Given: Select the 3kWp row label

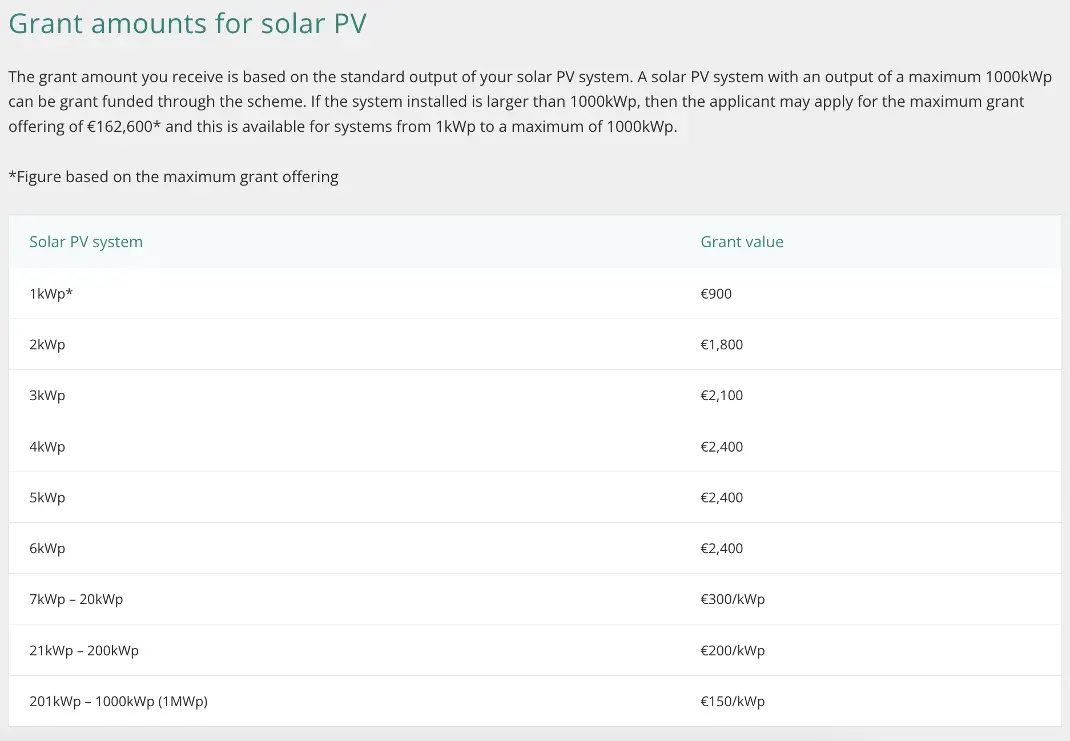Looking at the screenshot, I should 47,396.
